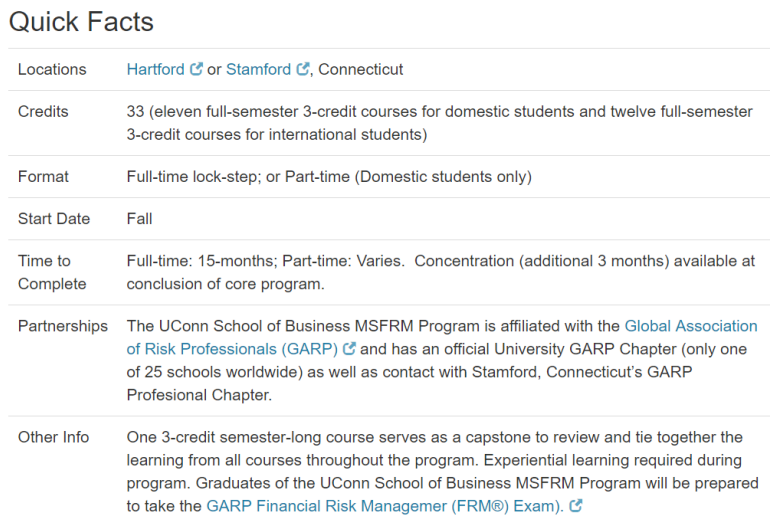Click the external-link icon beside Stamford
770x522 pixels.
coord(302,70)
